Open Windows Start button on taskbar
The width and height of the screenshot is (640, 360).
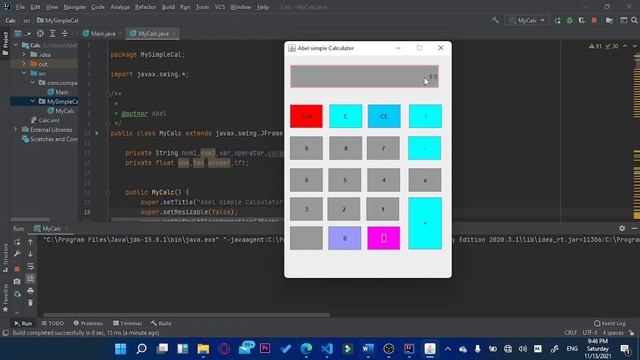click(x=120, y=349)
